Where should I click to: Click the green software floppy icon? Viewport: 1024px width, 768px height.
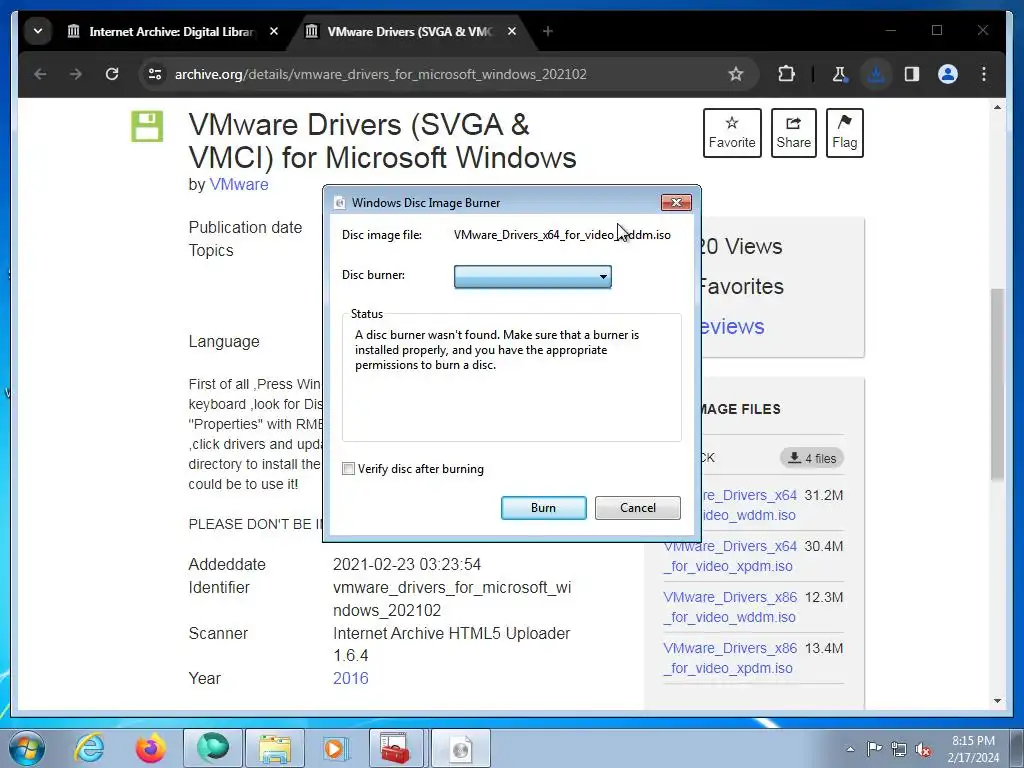pyautogui.click(x=147, y=127)
